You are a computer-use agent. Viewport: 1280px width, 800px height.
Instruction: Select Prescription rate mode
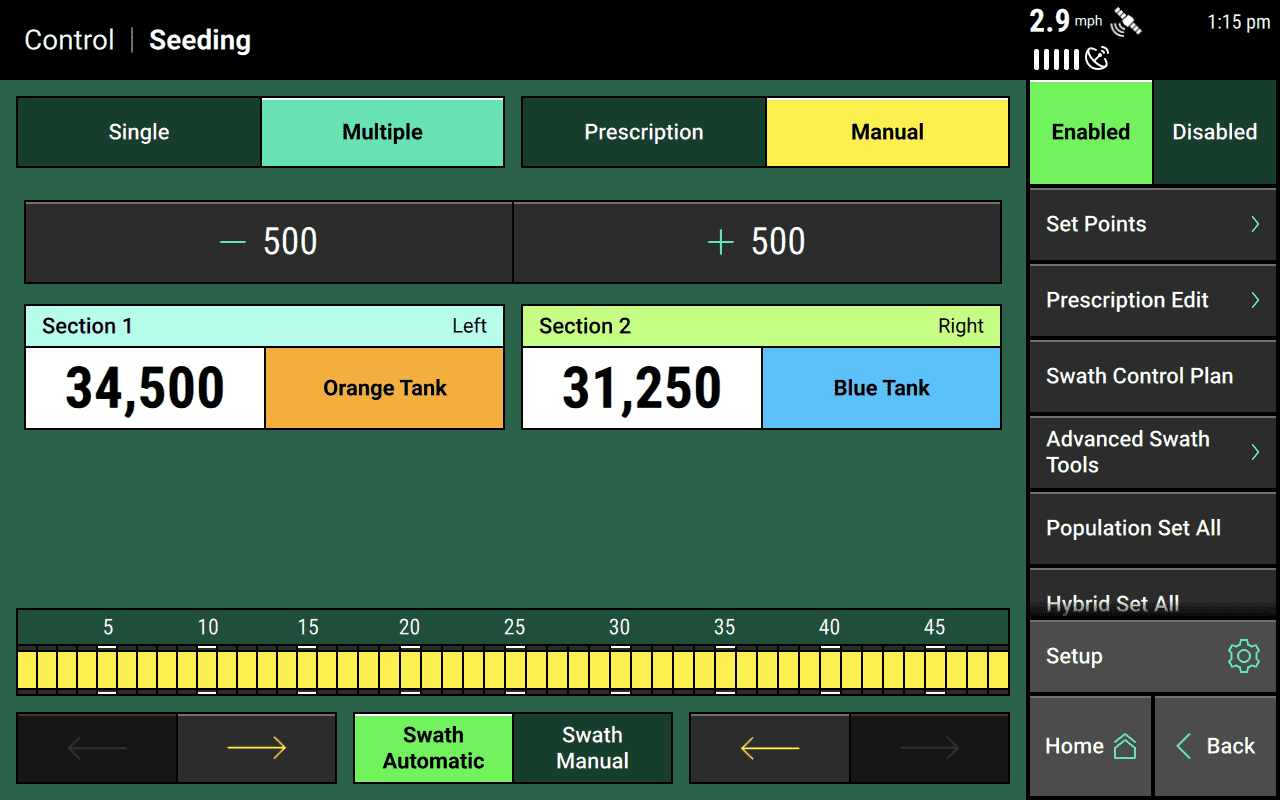coord(643,132)
